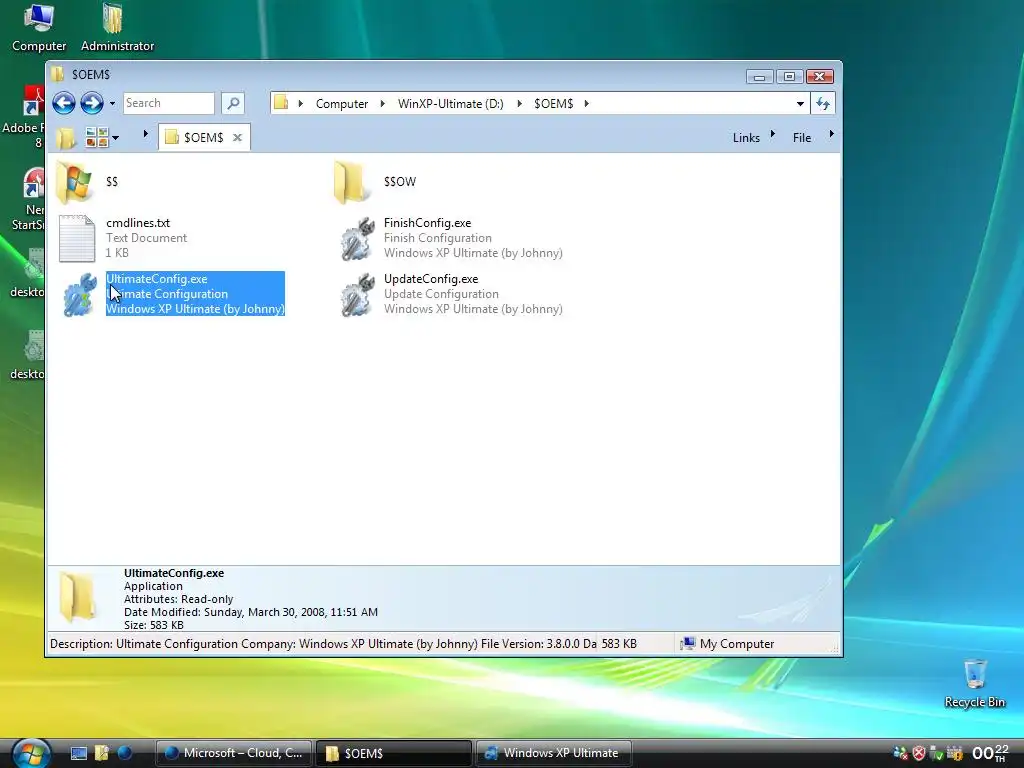Click 'Attributes: Read-only' in details pane
This screenshot has width=1024, height=768.
(x=178, y=599)
